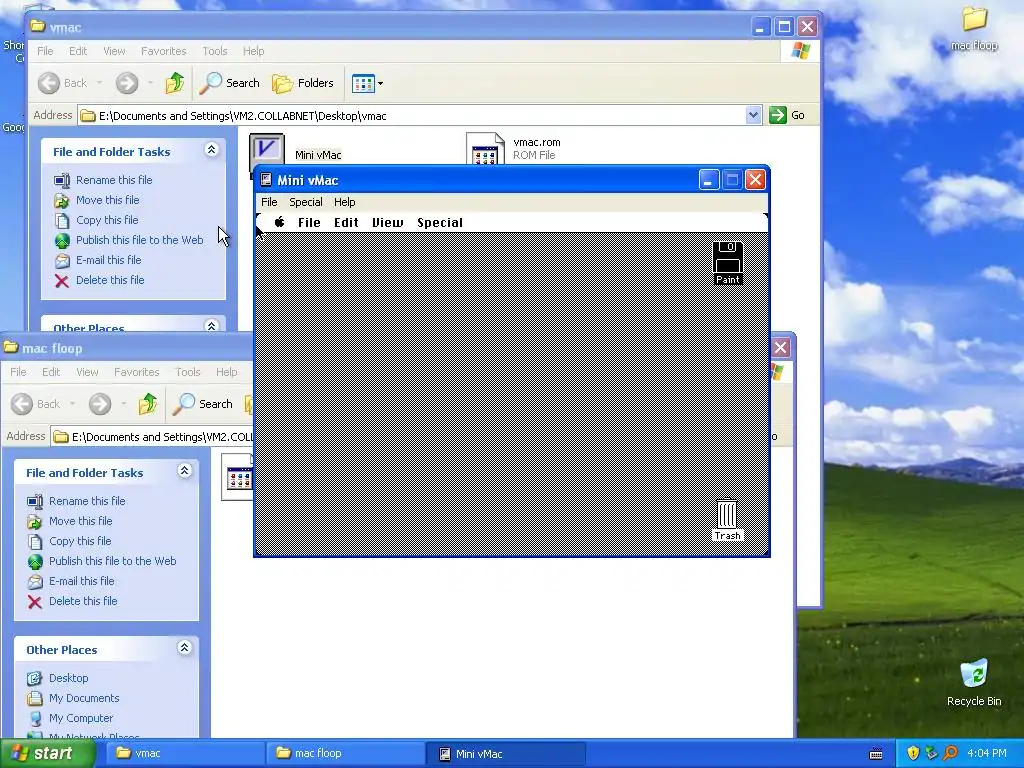Click Move this file in mac floop window
The height and width of the screenshot is (768, 1024).
tap(80, 521)
